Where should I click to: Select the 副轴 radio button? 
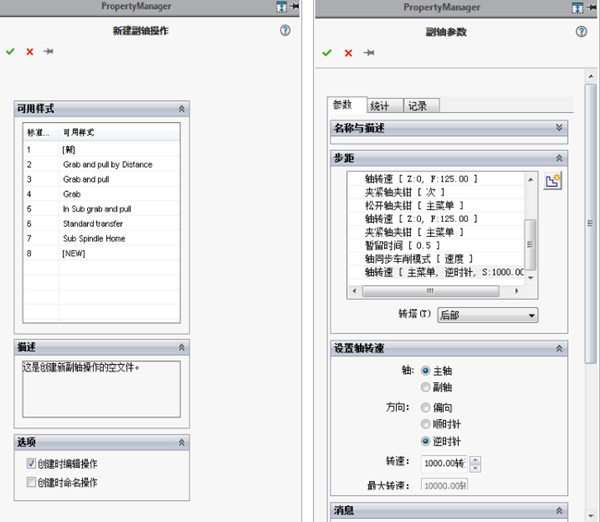click(x=426, y=385)
